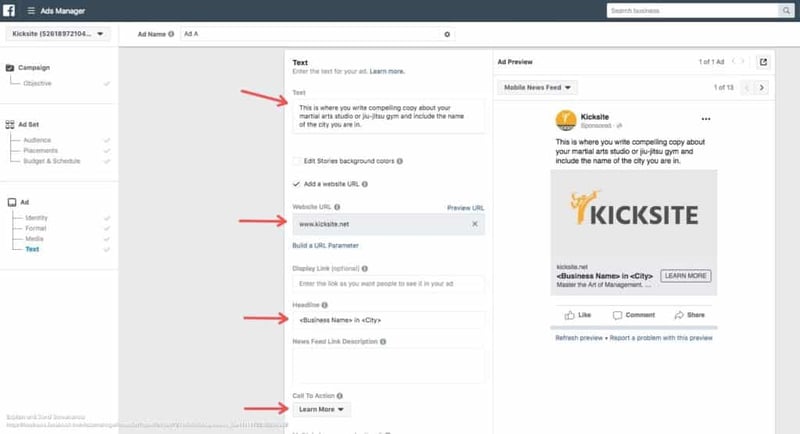Click the Ad Set section heading
The height and width of the screenshot is (434, 800).
point(29,124)
